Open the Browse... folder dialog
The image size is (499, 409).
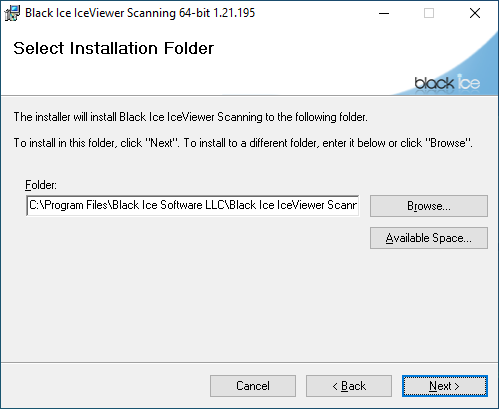pos(429,206)
